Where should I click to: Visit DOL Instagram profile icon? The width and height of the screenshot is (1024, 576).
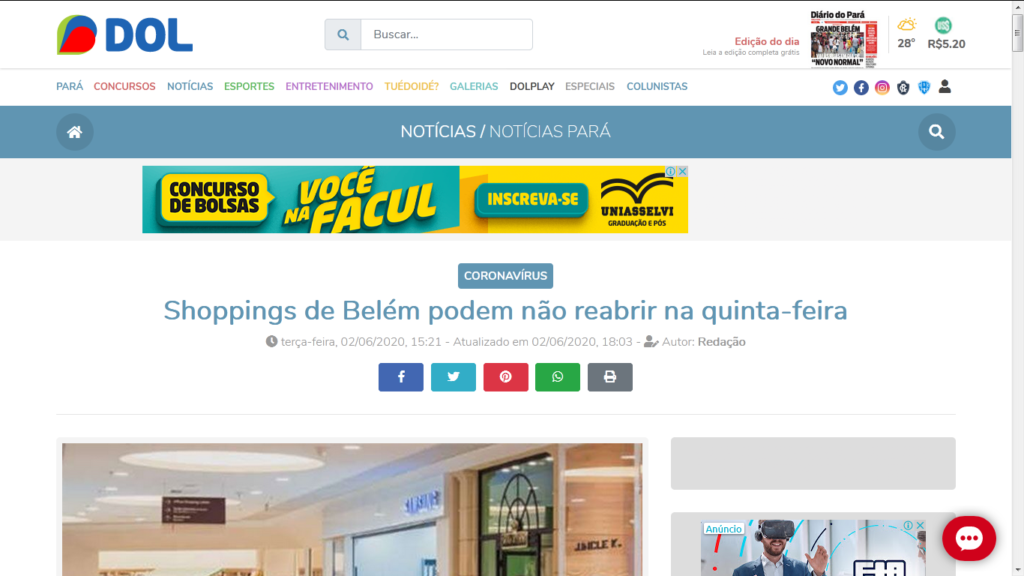(x=882, y=88)
